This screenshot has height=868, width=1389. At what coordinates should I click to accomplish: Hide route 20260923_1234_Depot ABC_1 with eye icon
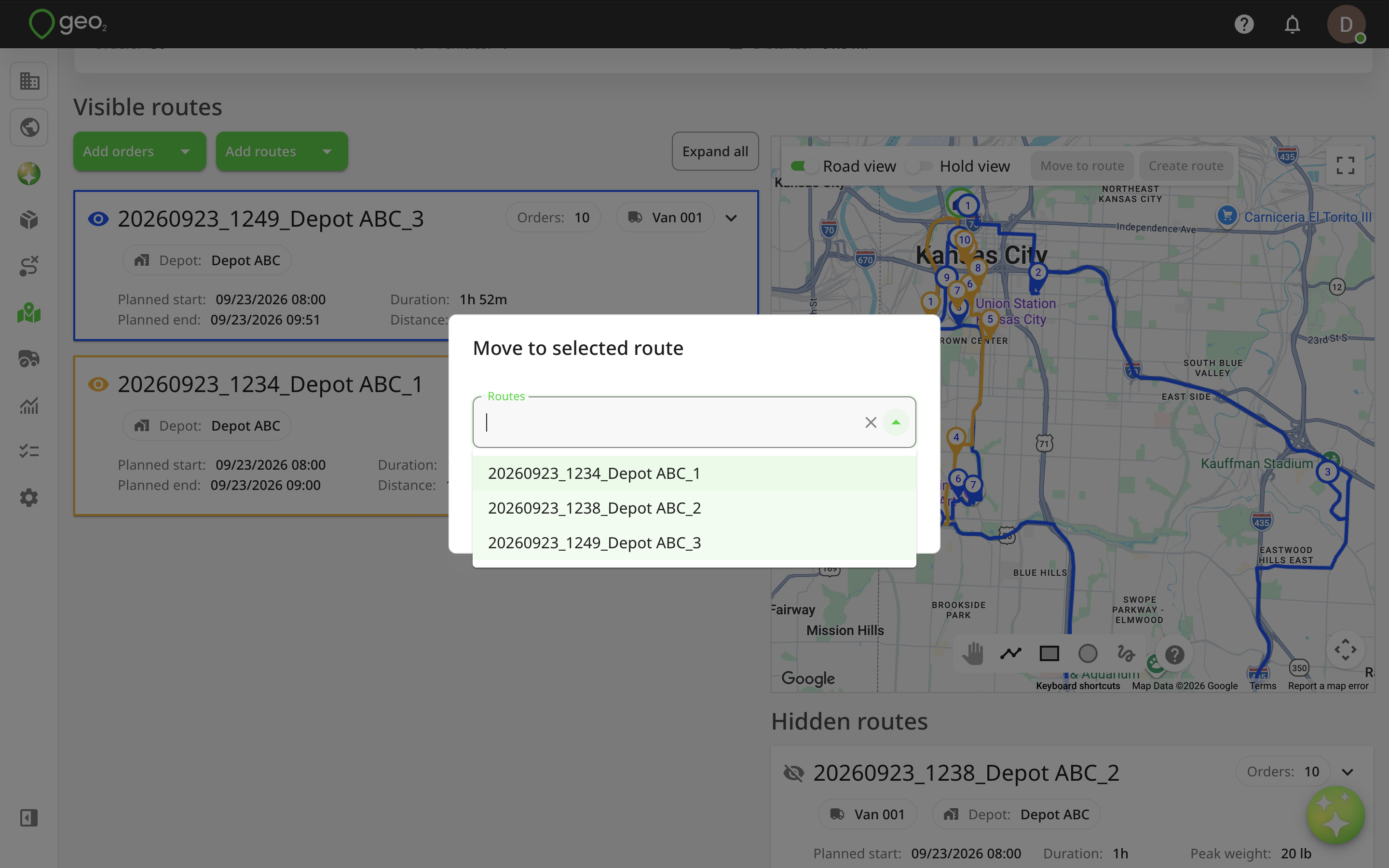(98, 384)
